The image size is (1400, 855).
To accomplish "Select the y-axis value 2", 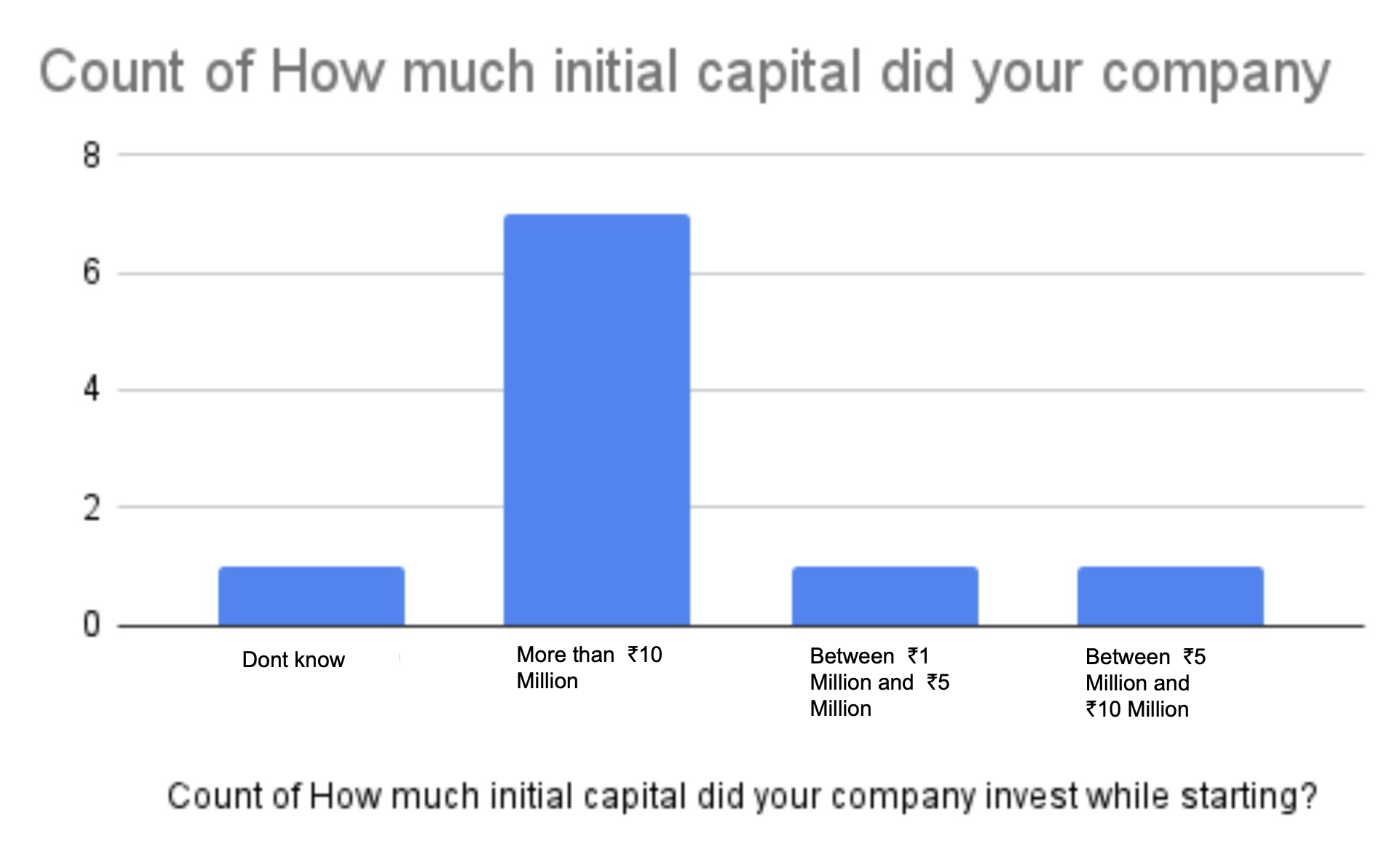I will coord(91,508).
